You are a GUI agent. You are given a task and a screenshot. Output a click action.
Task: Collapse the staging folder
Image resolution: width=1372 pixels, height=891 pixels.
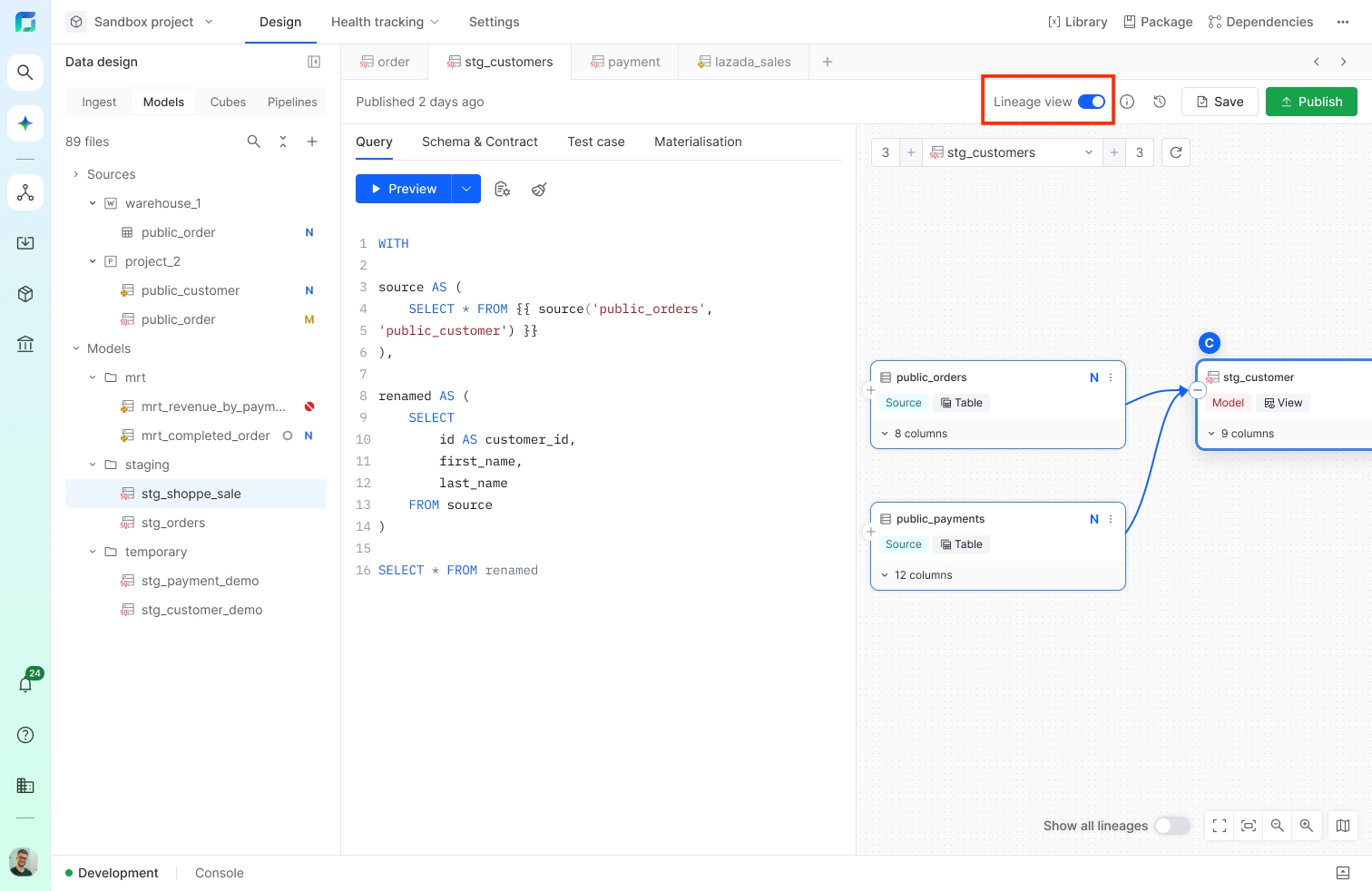(93, 465)
